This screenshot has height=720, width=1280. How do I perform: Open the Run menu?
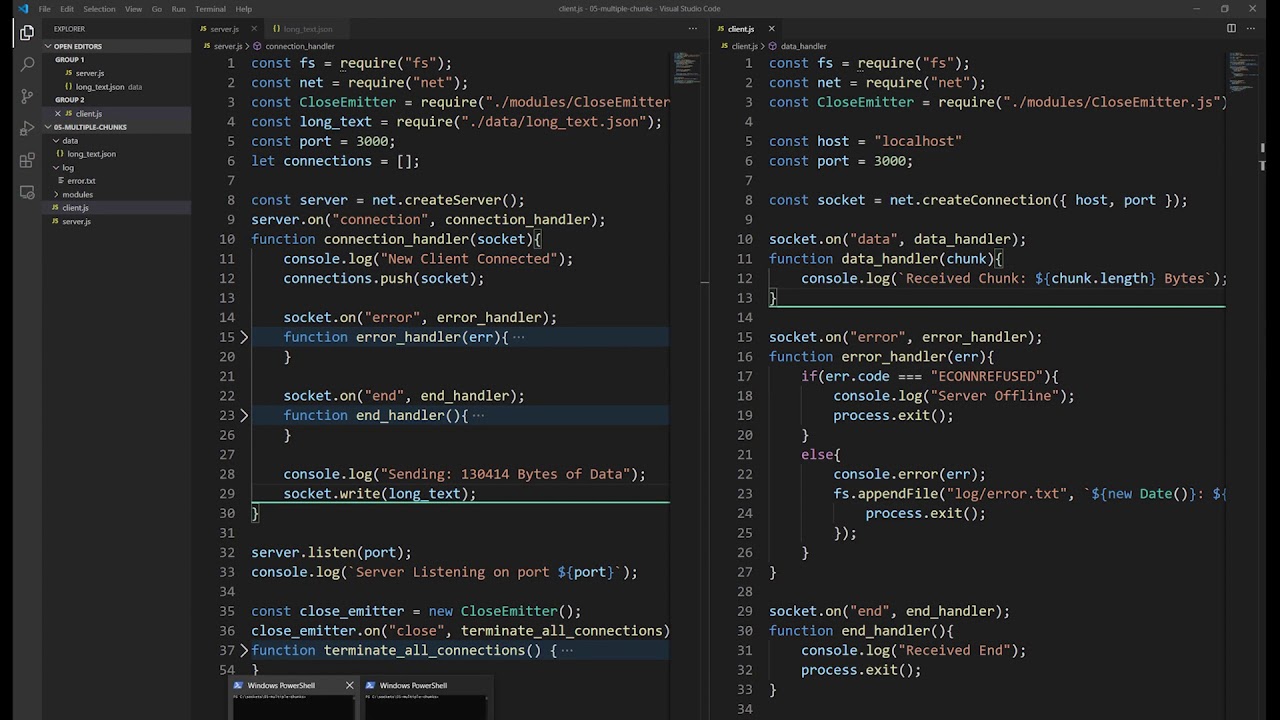click(178, 9)
